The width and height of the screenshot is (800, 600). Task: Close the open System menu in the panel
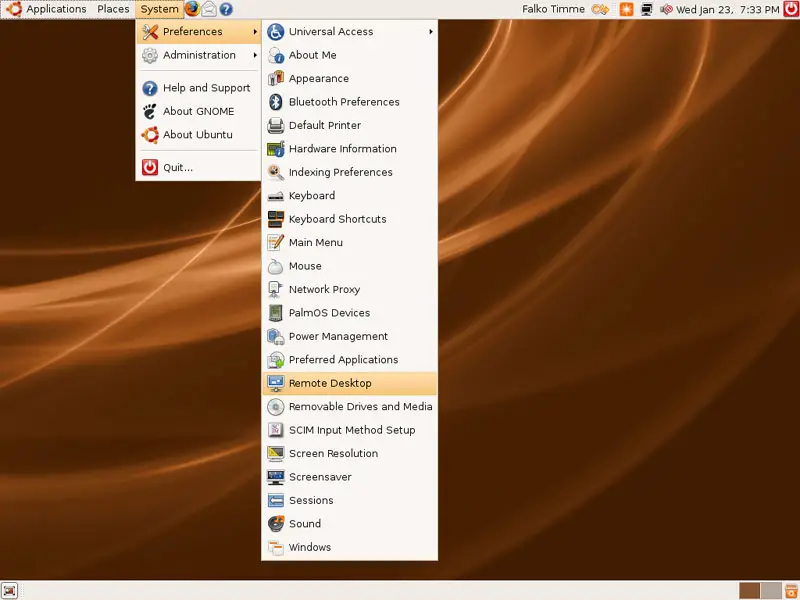coord(159,9)
